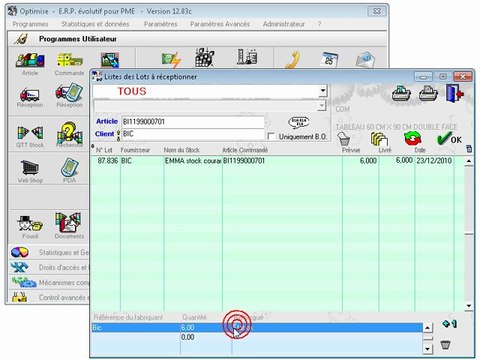
Task: Click the Article label link
Action: point(107,121)
